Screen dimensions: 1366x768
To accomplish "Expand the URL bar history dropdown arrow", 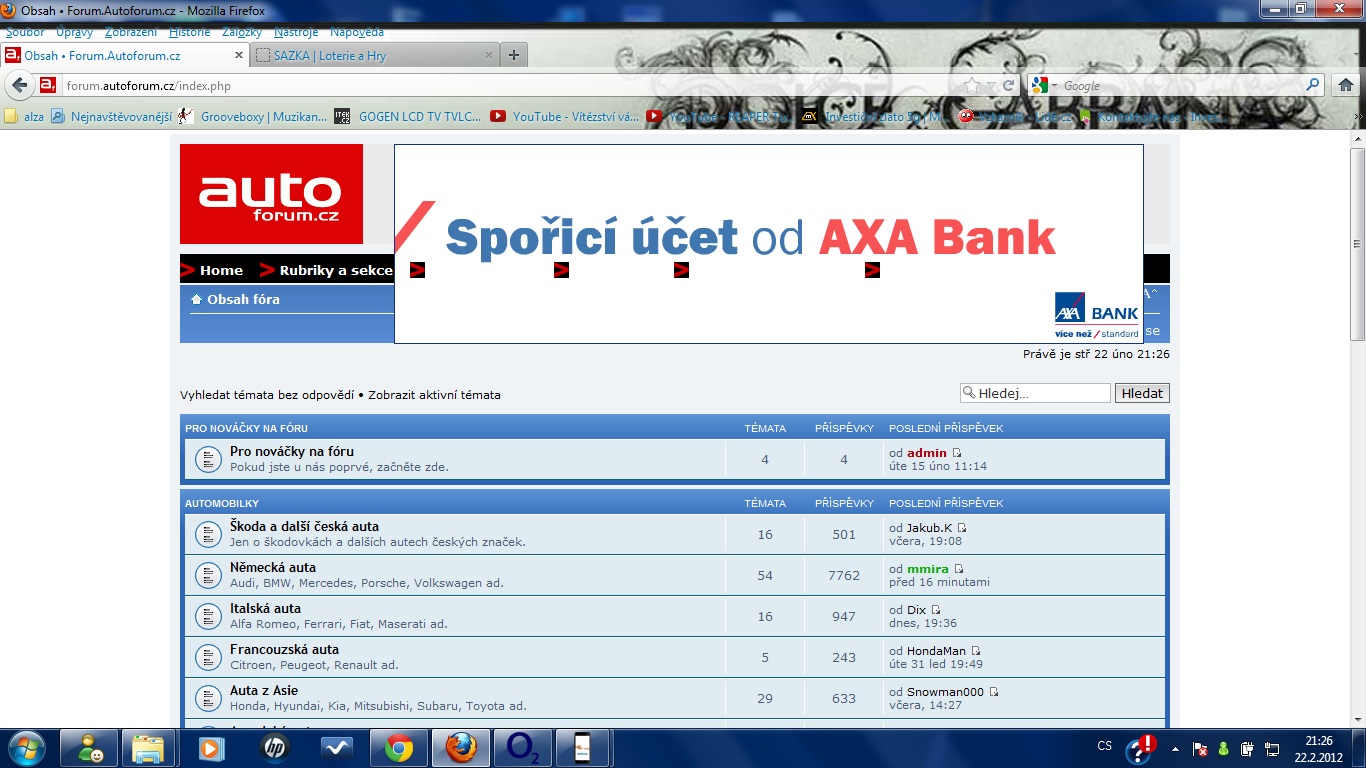I will click(x=991, y=86).
